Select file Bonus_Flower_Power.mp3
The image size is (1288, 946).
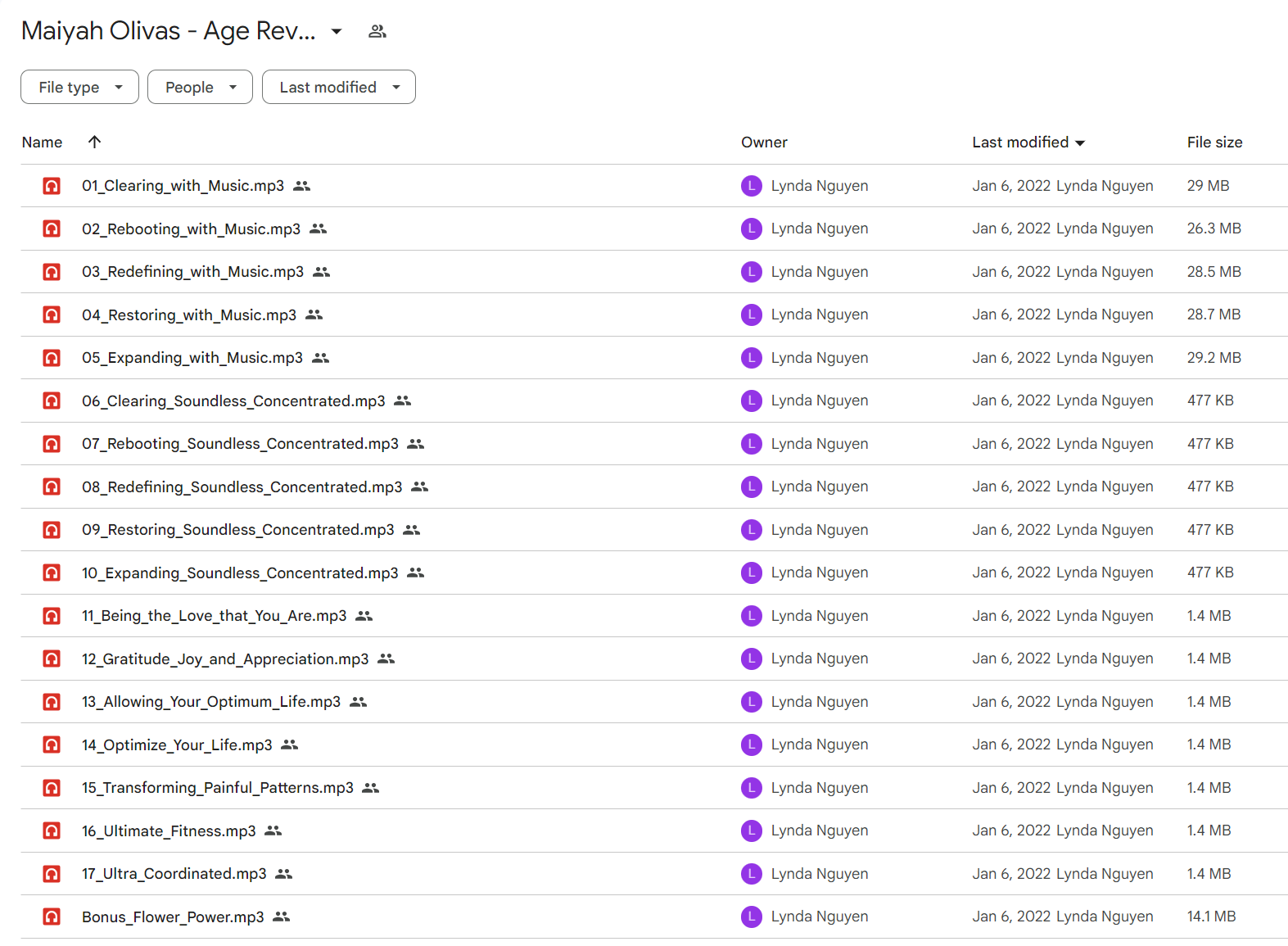point(173,917)
